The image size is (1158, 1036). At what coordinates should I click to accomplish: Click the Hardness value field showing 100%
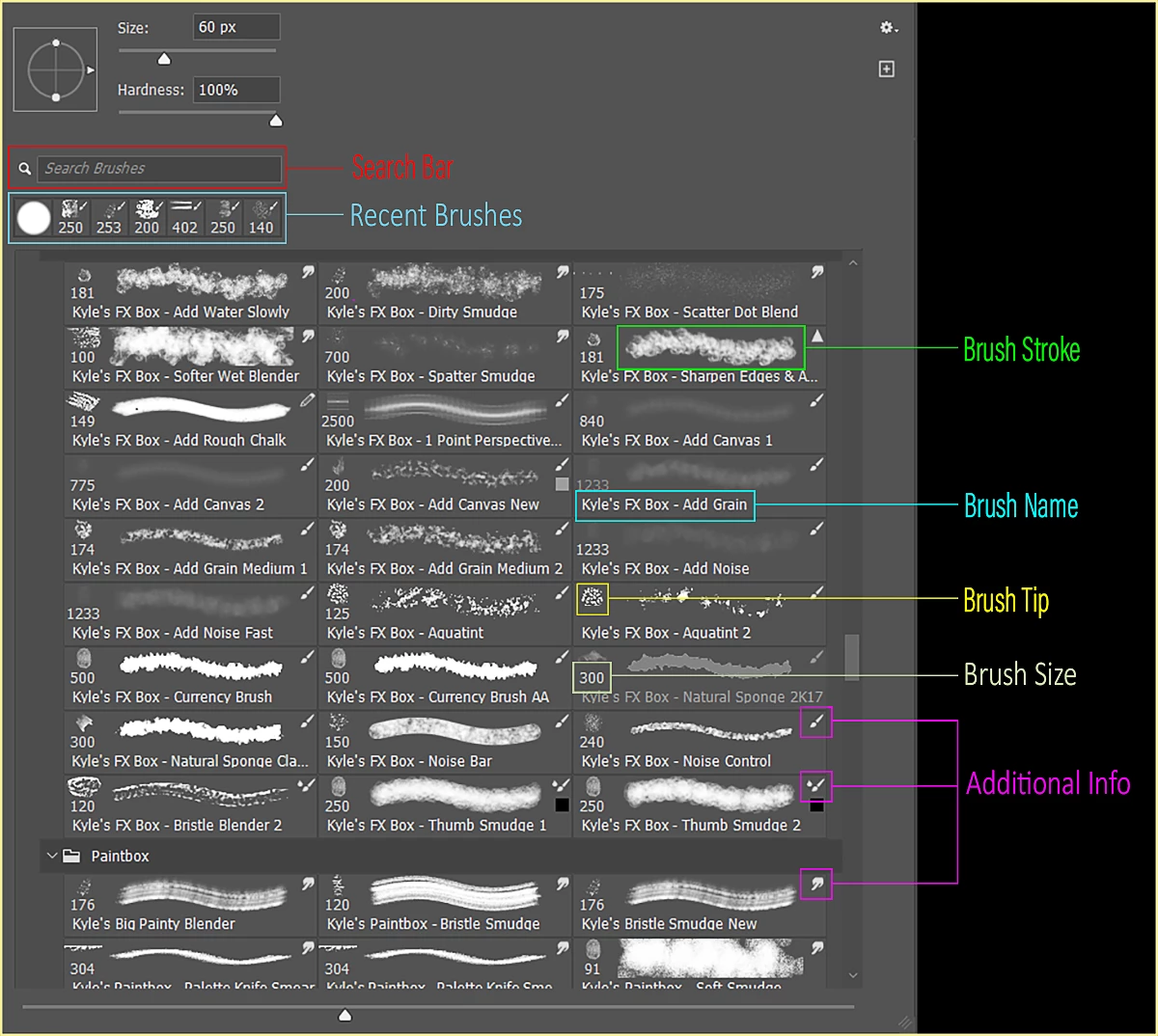click(236, 90)
